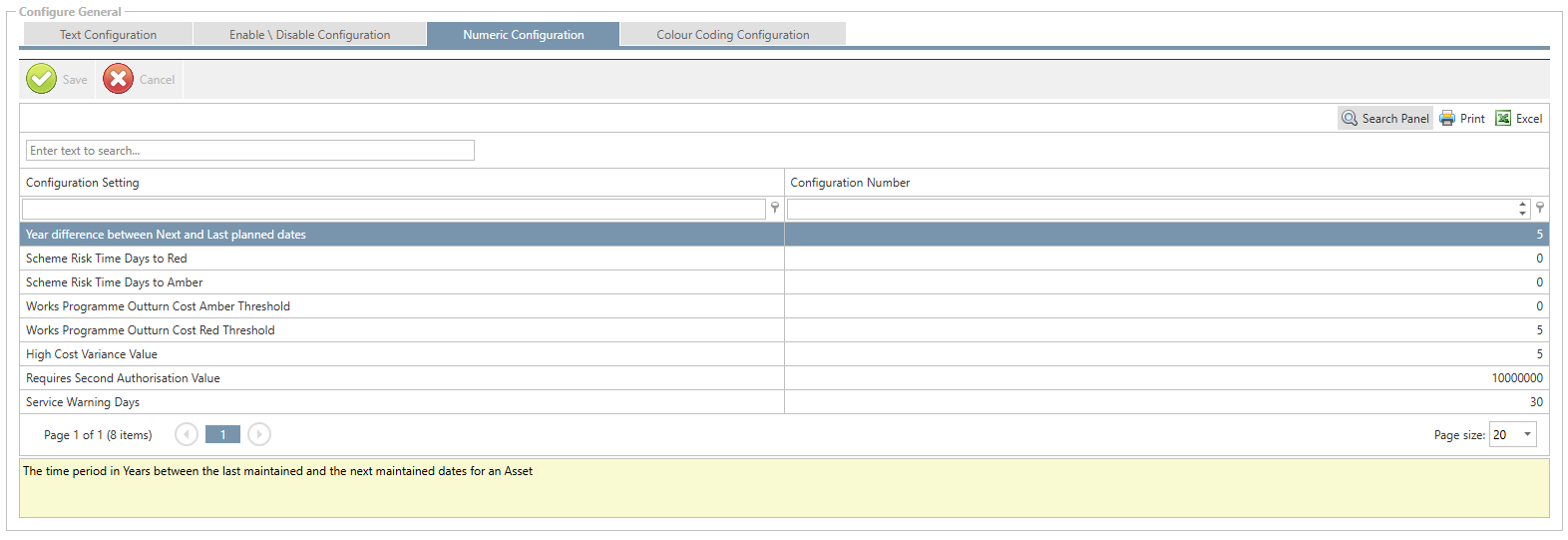Click the green Save checkmark icon
Screen dimensions: 1568x540
[x=42, y=79]
